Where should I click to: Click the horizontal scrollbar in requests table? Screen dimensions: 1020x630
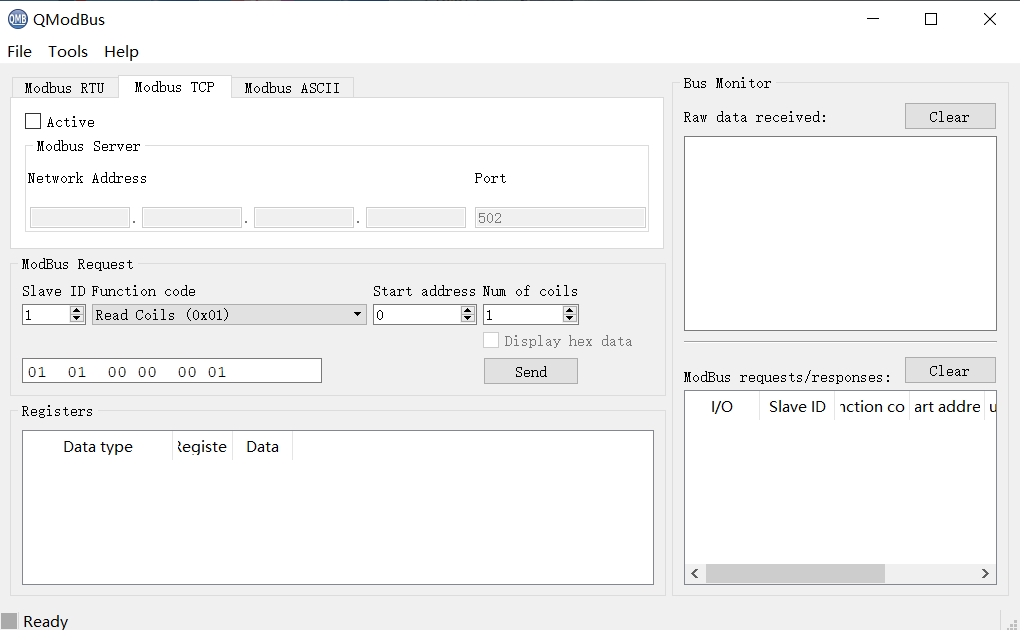point(795,574)
